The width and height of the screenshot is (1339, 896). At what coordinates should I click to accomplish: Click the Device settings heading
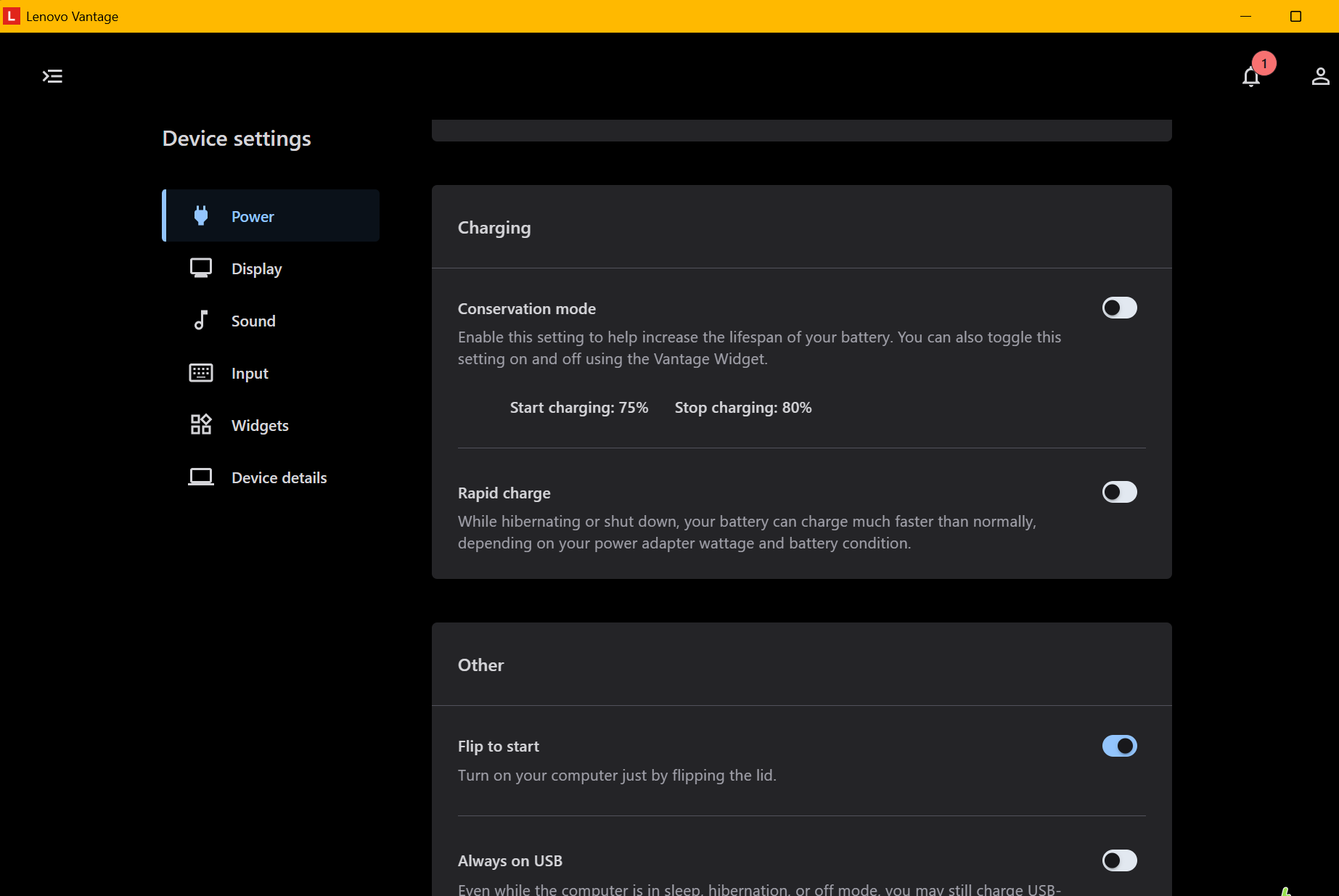[x=237, y=139]
